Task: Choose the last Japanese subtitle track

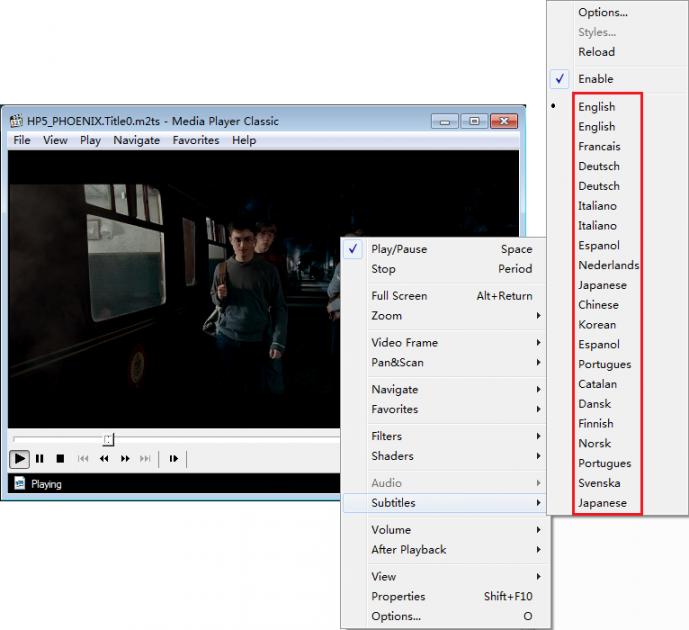Action: [x=618, y=503]
